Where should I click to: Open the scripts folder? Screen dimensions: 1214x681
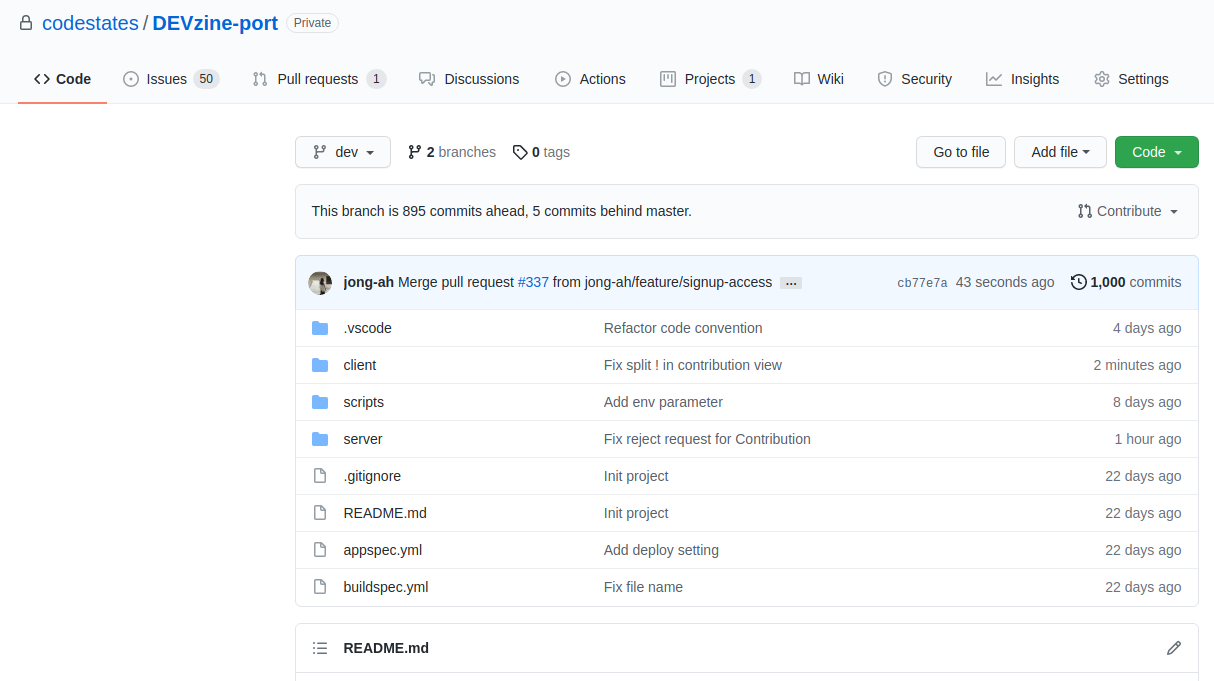coord(363,402)
